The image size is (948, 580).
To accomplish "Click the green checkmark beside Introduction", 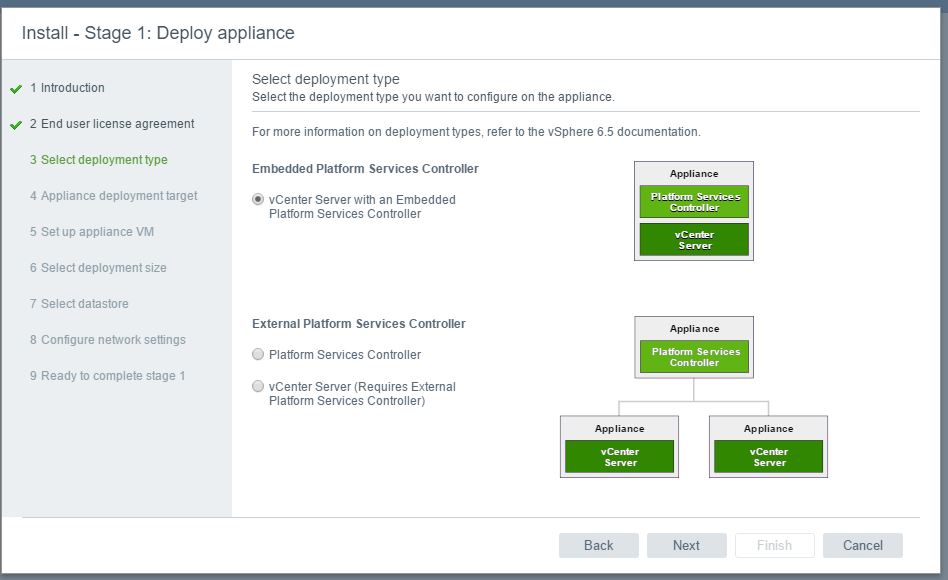I will 16,89.
